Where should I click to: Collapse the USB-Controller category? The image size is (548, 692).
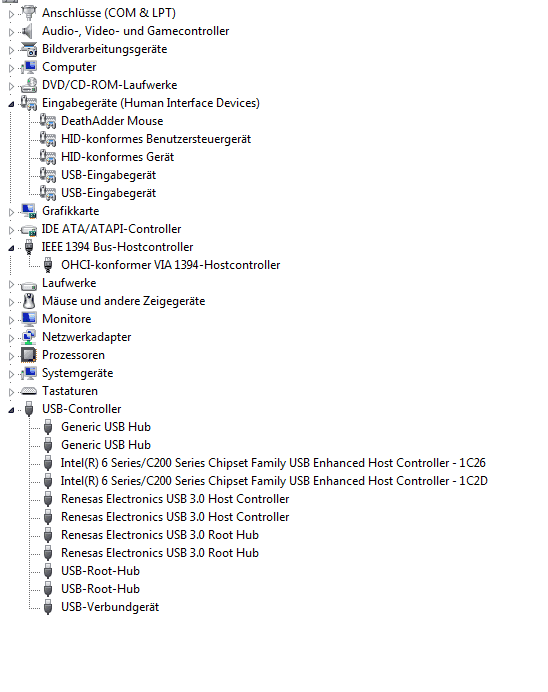coord(11,410)
